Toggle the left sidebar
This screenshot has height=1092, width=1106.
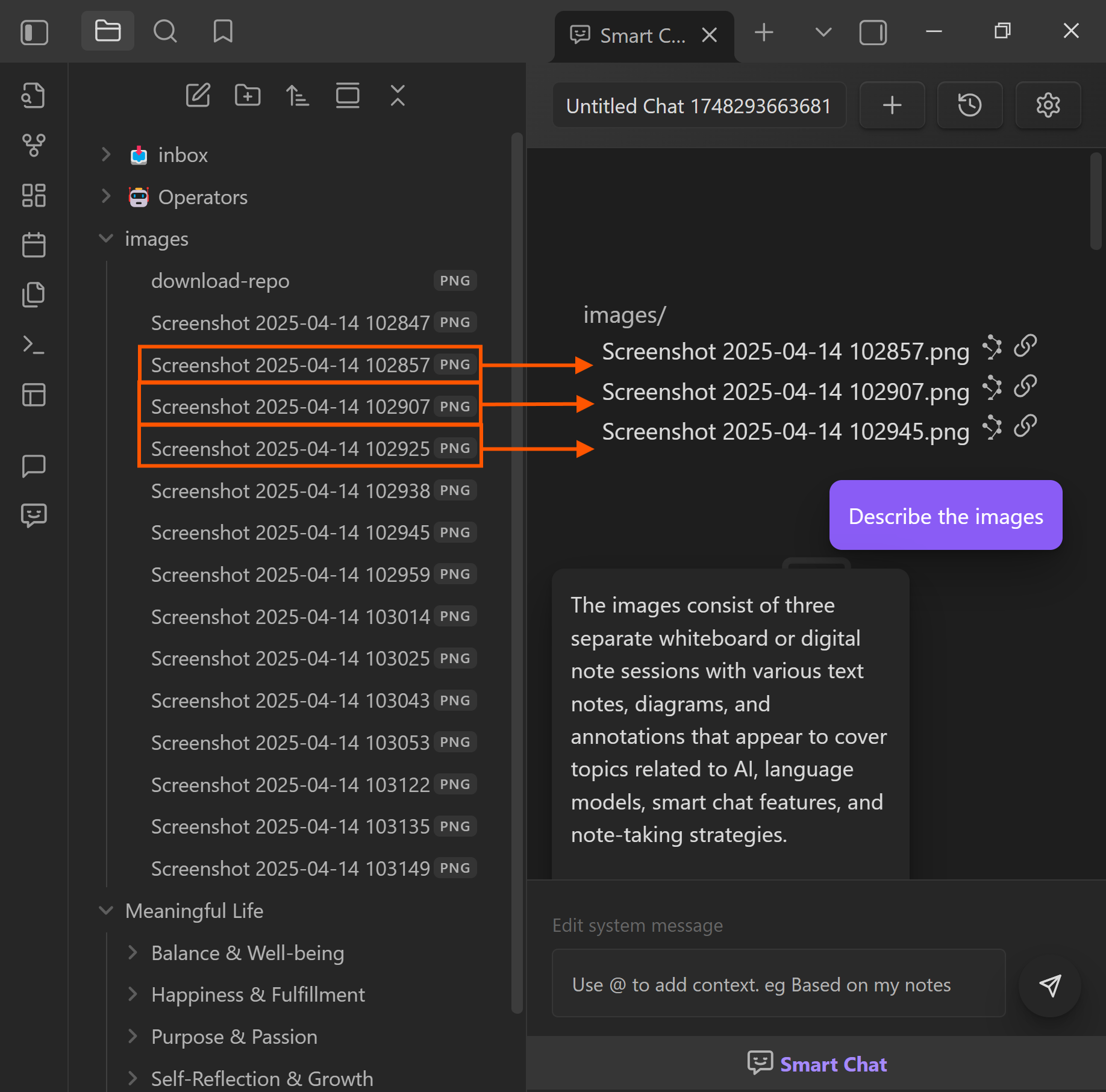[34, 32]
